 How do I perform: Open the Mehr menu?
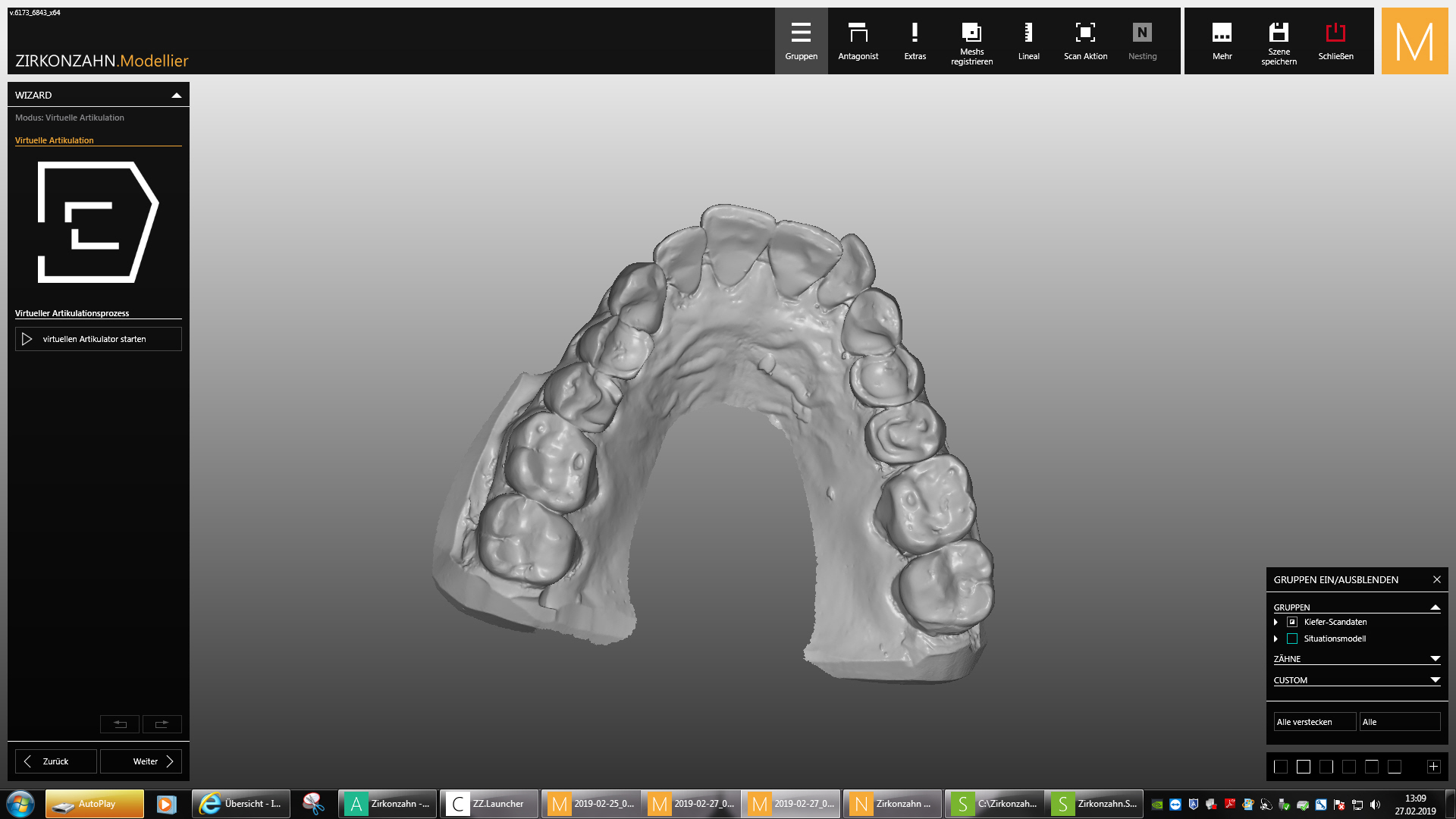pos(1222,41)
